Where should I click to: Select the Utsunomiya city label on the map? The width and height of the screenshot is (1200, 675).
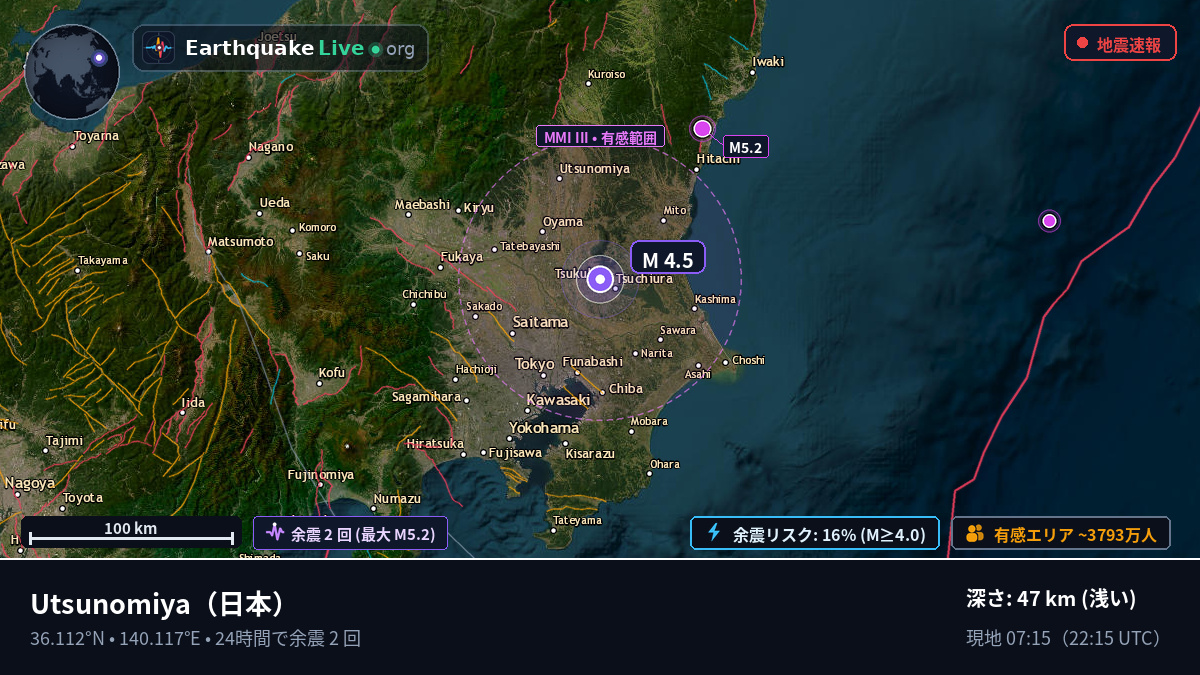[x=595, y=168]
